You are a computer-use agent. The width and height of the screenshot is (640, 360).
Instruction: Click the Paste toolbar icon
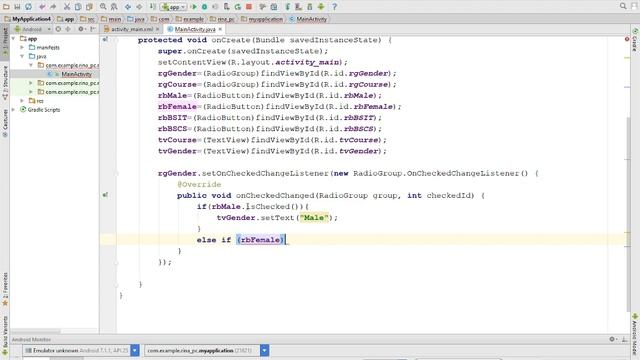point(89,7)
